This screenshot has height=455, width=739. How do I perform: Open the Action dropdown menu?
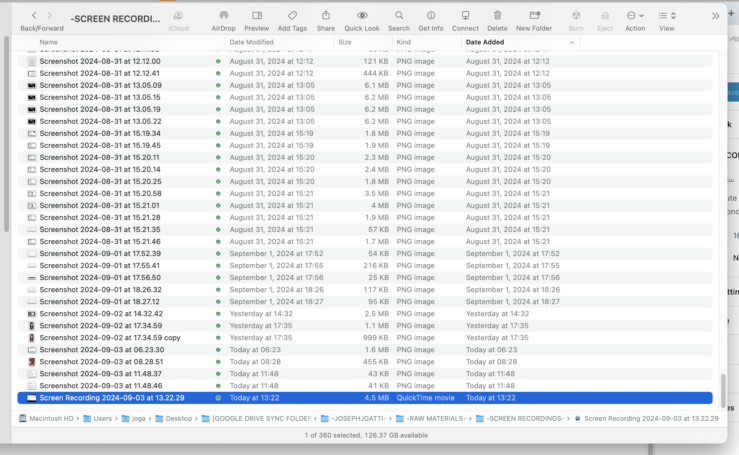click(635, 16)
